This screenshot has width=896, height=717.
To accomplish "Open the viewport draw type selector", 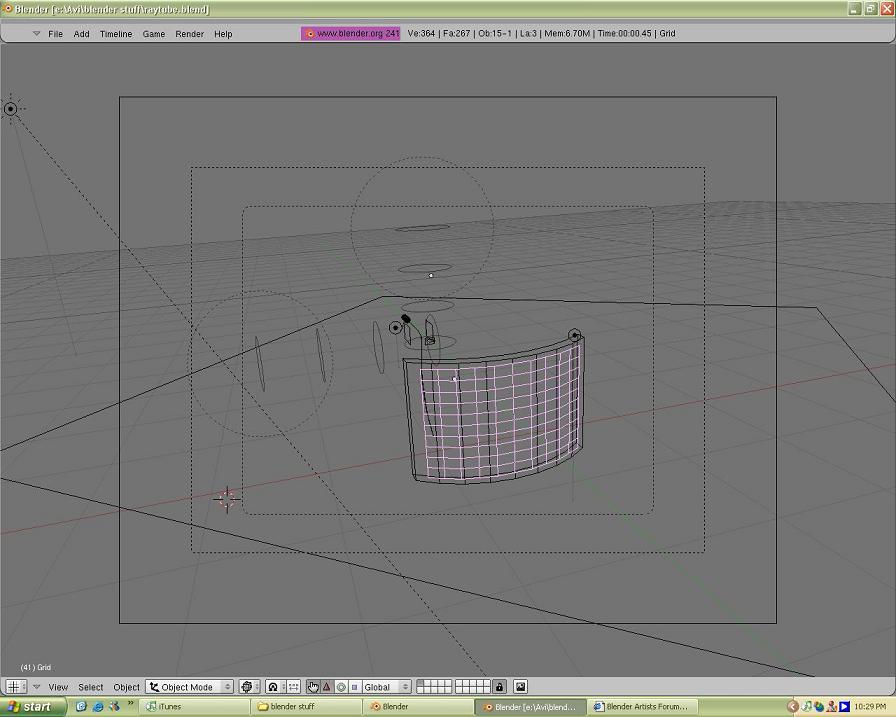I will point(249,687).
